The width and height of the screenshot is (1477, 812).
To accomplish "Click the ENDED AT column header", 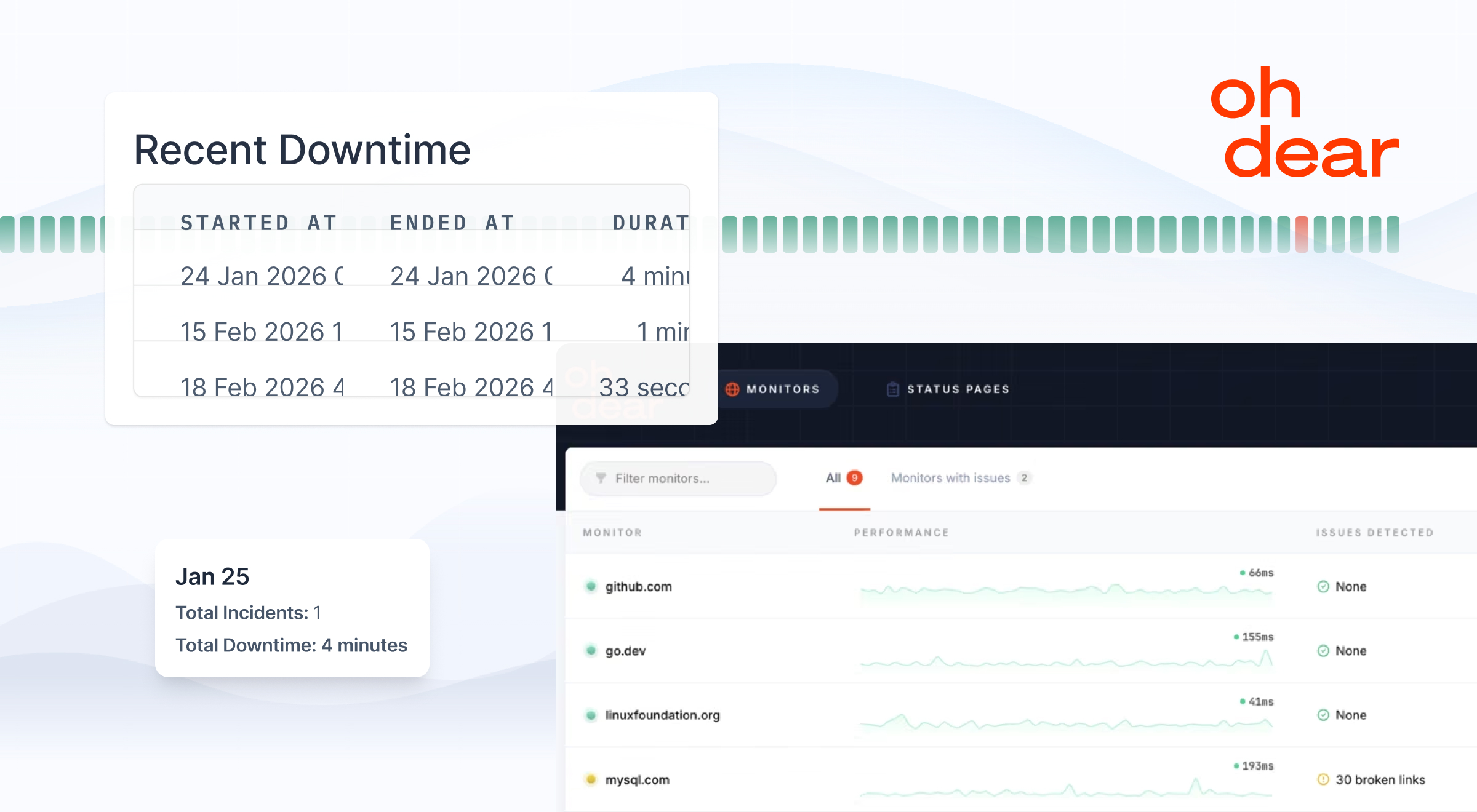I will click(x=452, y=223).
